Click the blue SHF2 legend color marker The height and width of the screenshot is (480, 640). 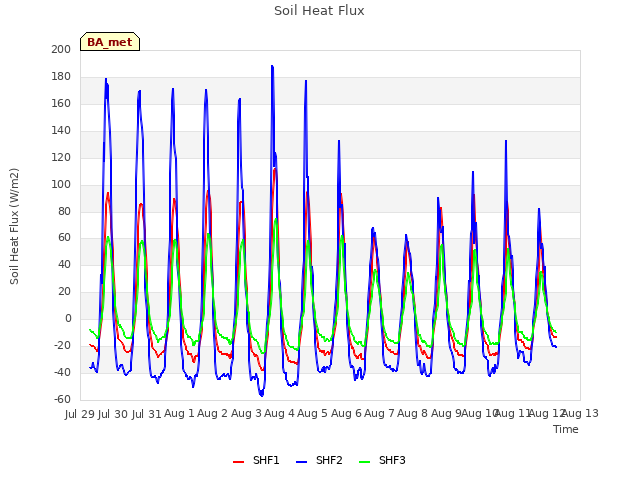[x=301, y=462]
